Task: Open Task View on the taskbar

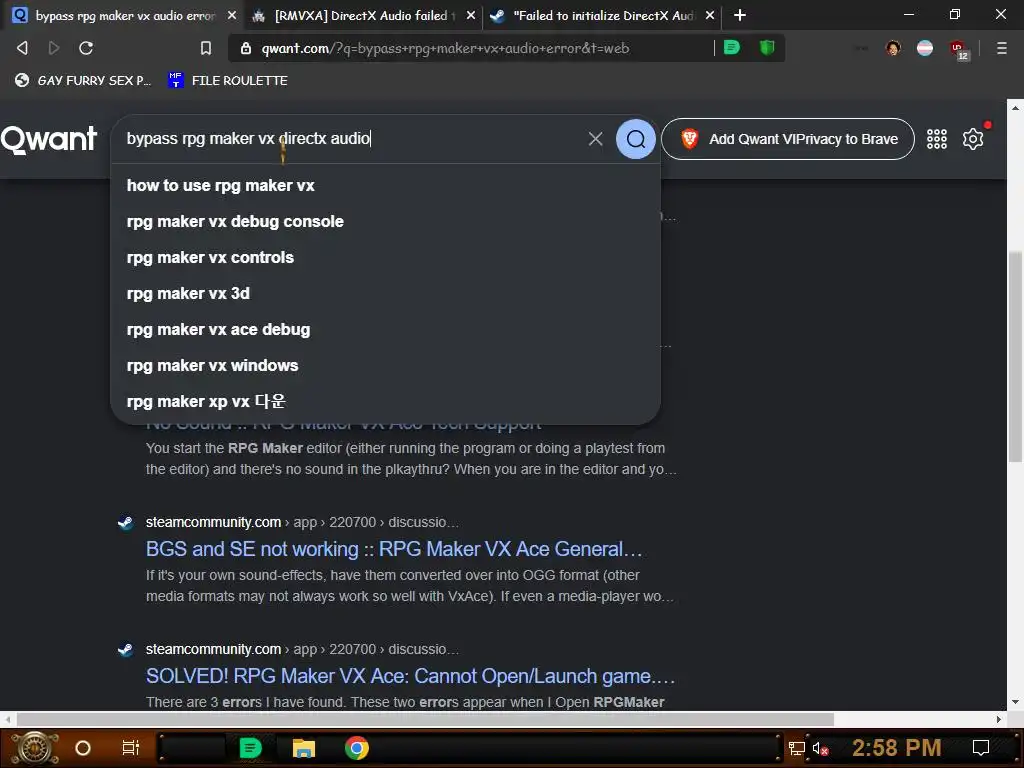Action: (x=131, y=748)
